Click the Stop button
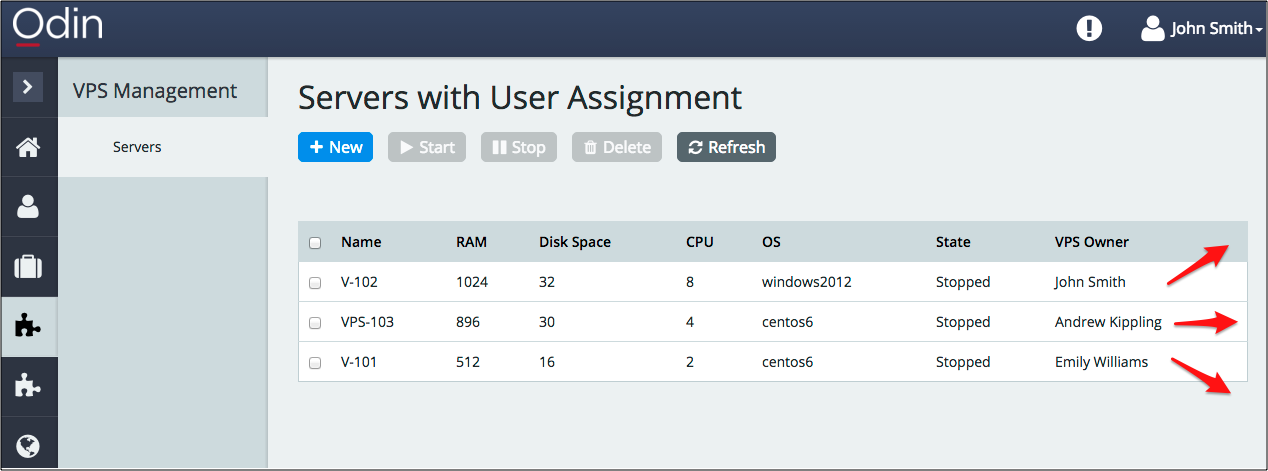Screen dimensions: 1268x471 (x=518, y=147)
